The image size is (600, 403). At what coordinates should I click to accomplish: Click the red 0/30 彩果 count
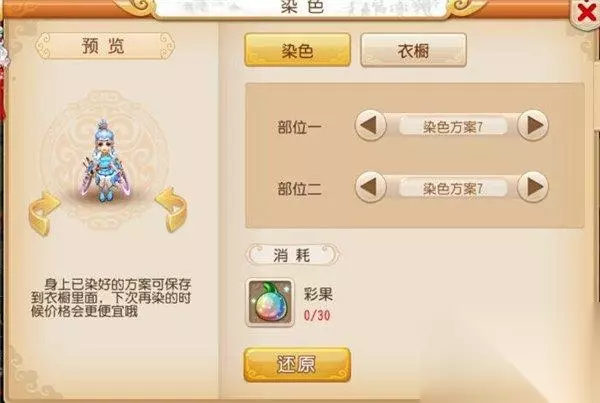pos(317,315)
